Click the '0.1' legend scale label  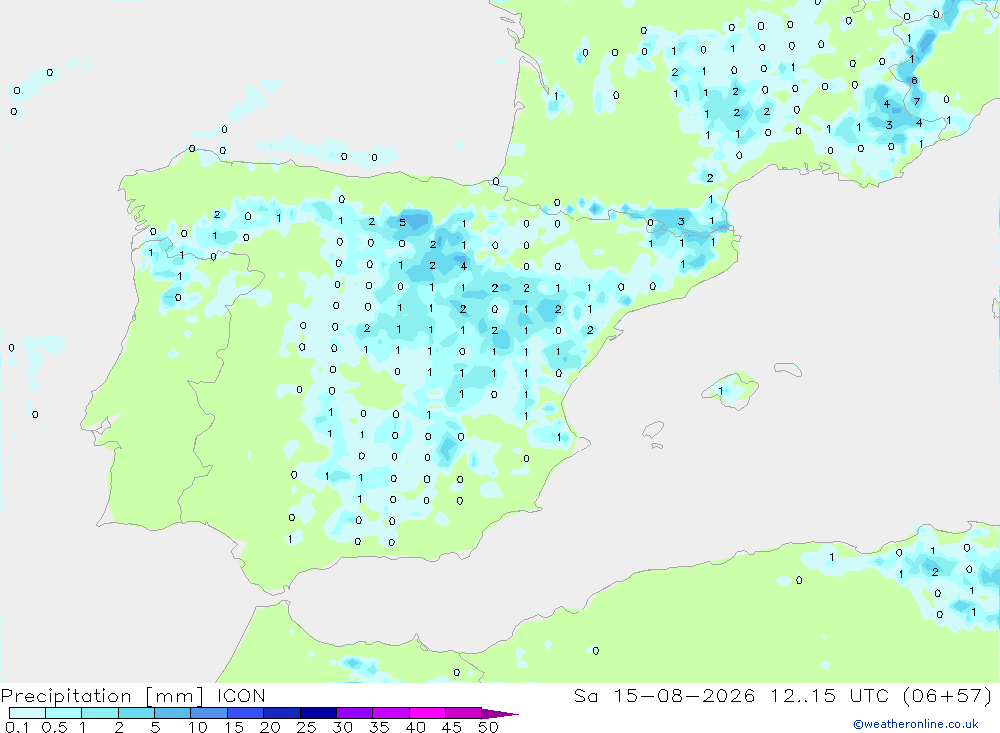point(17,727)
